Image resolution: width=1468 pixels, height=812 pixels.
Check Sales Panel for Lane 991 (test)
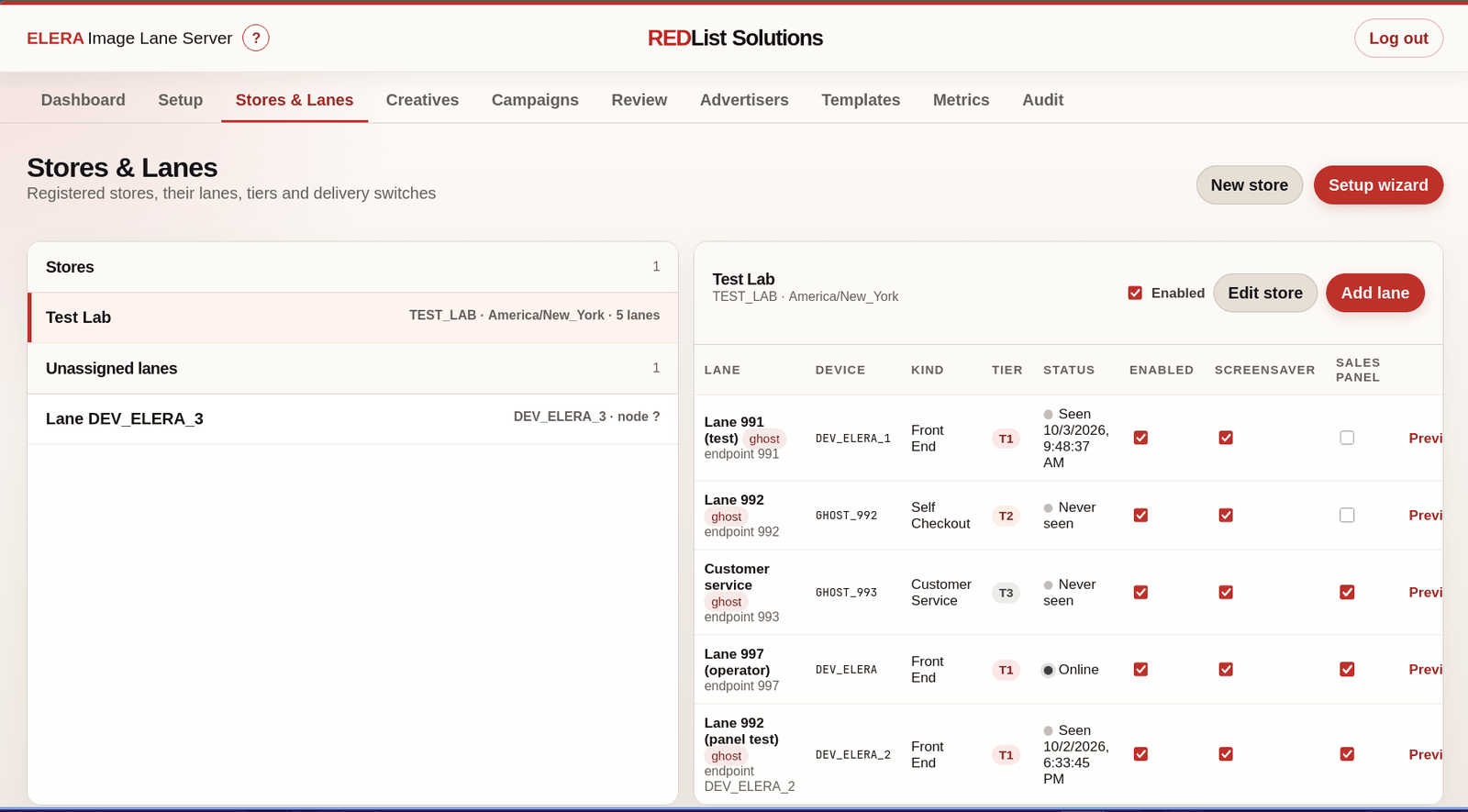pos(1347,438)
